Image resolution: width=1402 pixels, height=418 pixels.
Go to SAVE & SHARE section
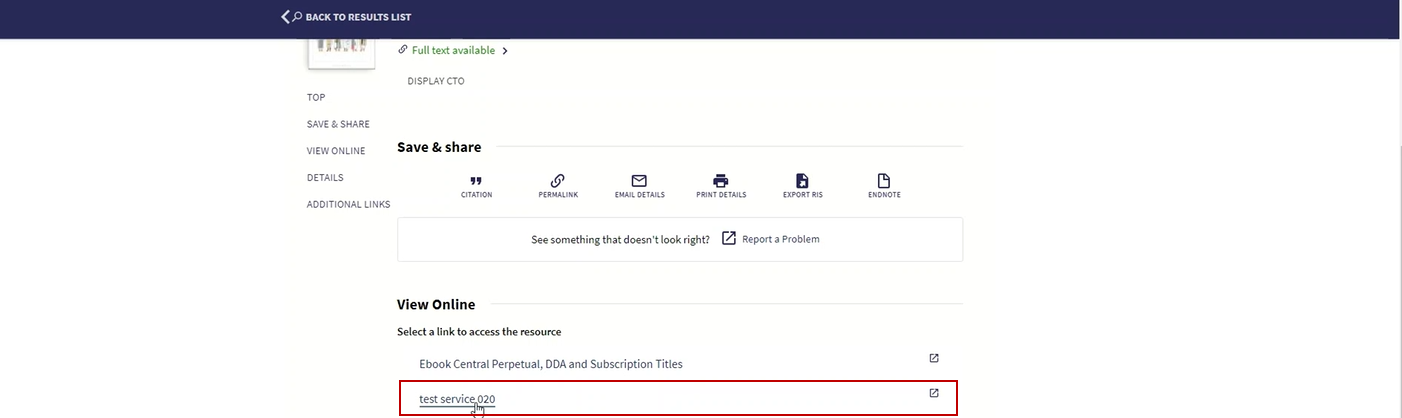(338, 124)
